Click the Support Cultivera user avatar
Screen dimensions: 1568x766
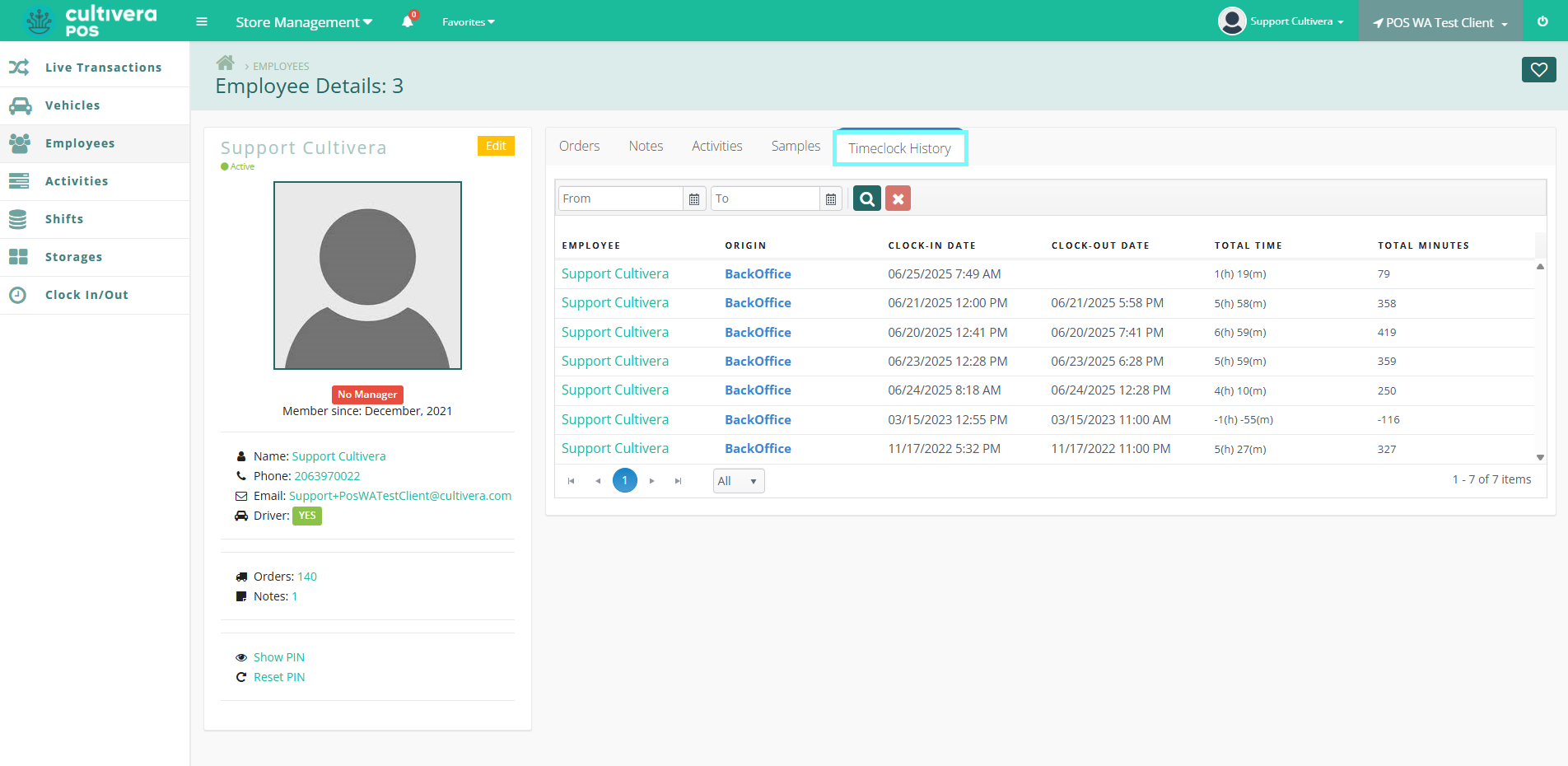tap(1232, 21)
